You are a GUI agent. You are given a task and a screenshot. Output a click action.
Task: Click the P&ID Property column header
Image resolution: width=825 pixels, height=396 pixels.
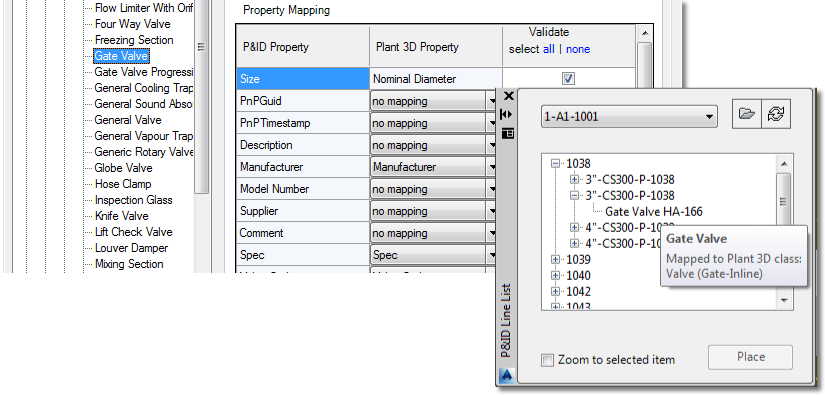[x=303, y=47]
